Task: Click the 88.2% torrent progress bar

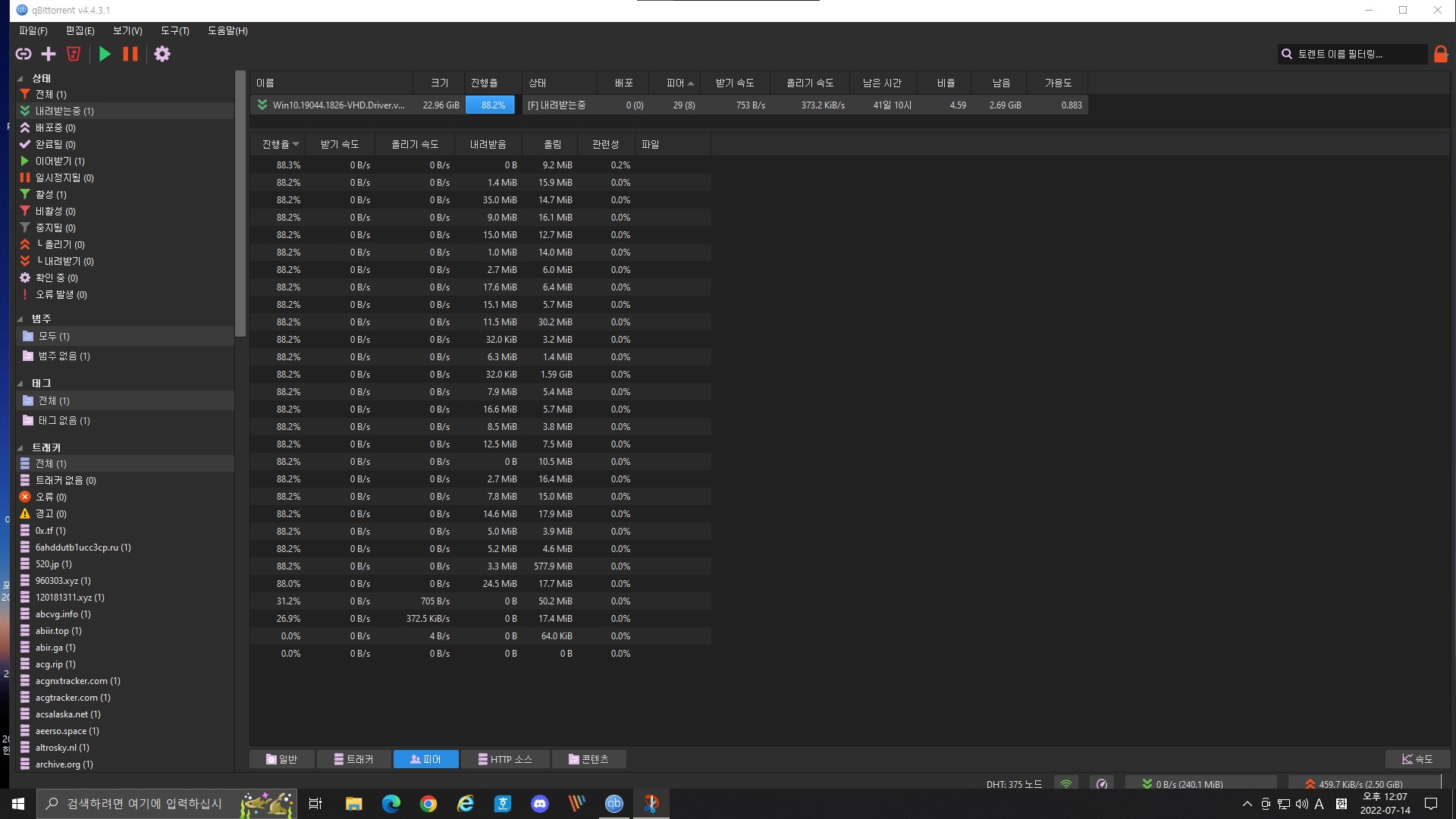Action: pyautogui.click(x=490, y=105)
